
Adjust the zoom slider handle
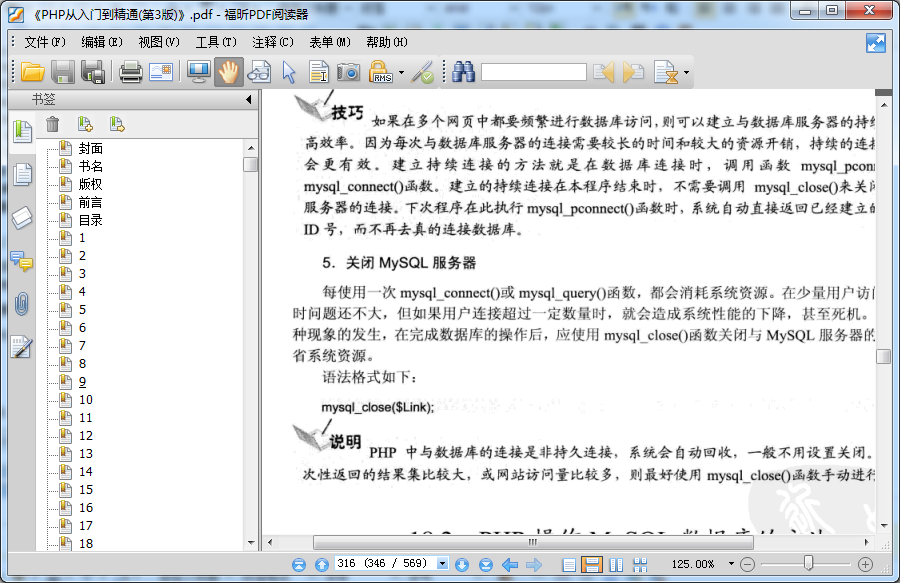808,563
